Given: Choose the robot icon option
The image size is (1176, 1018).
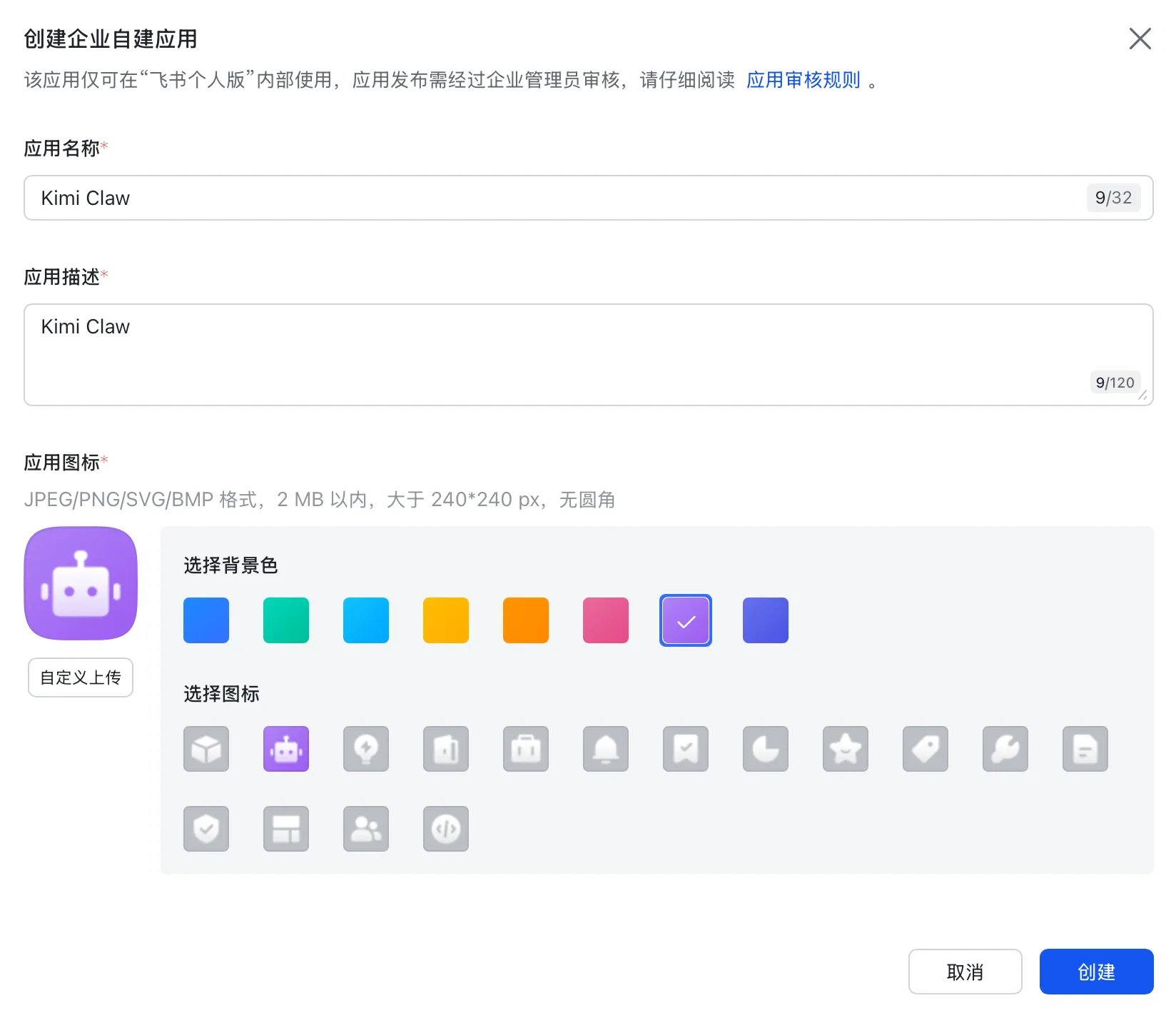Looking at the screenshot, I should pyautogui.click(x=286, y=749).
